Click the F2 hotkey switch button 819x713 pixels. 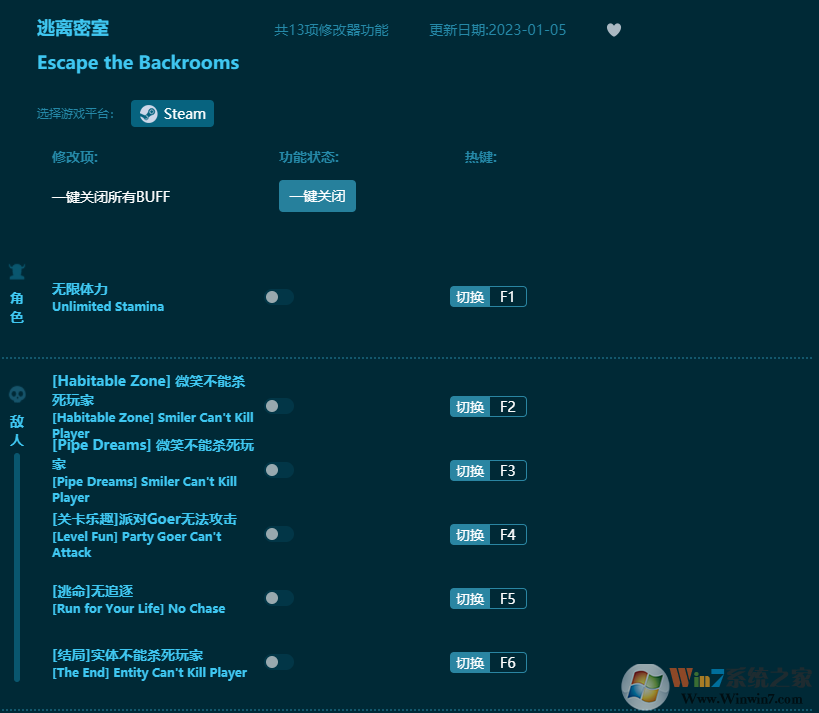pyautogui.click(x=470, y=407)
